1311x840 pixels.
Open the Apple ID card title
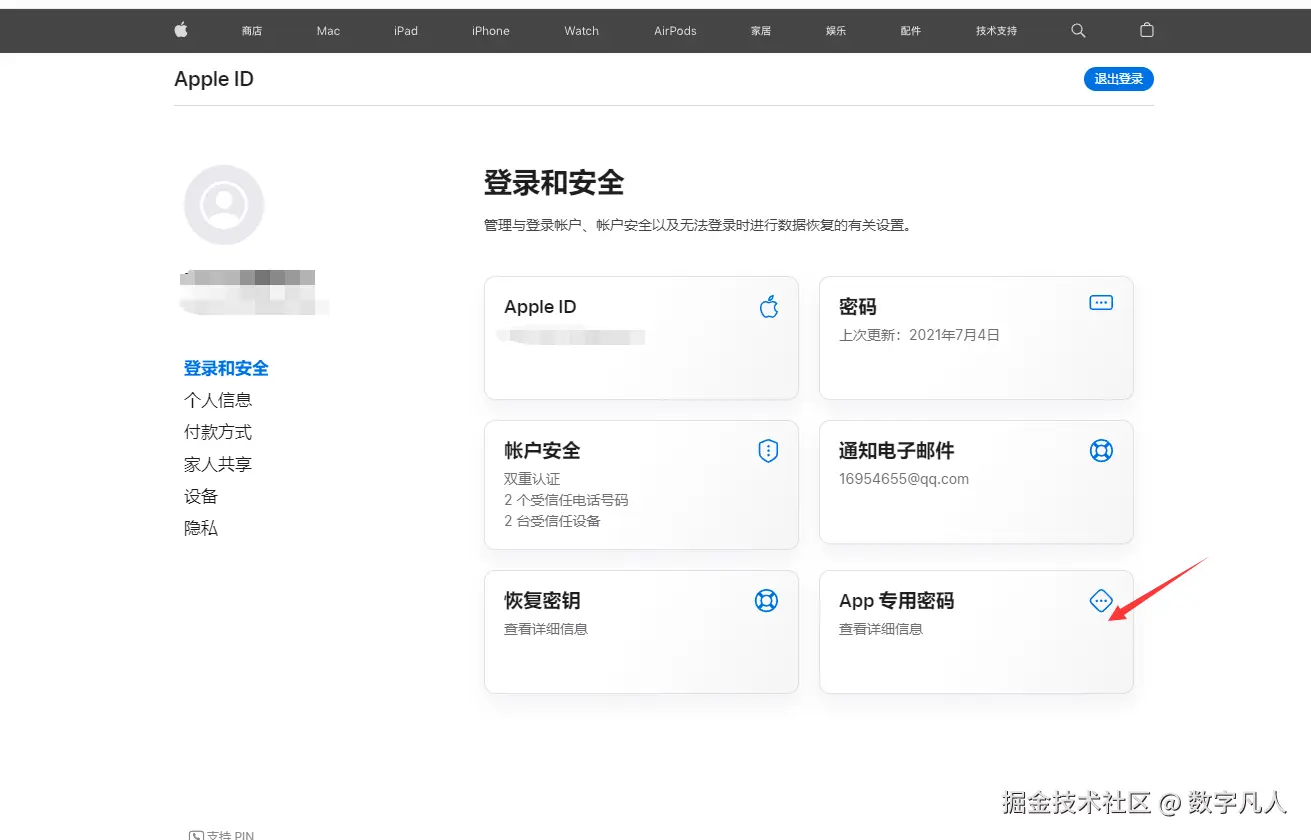tap(540, 307)
